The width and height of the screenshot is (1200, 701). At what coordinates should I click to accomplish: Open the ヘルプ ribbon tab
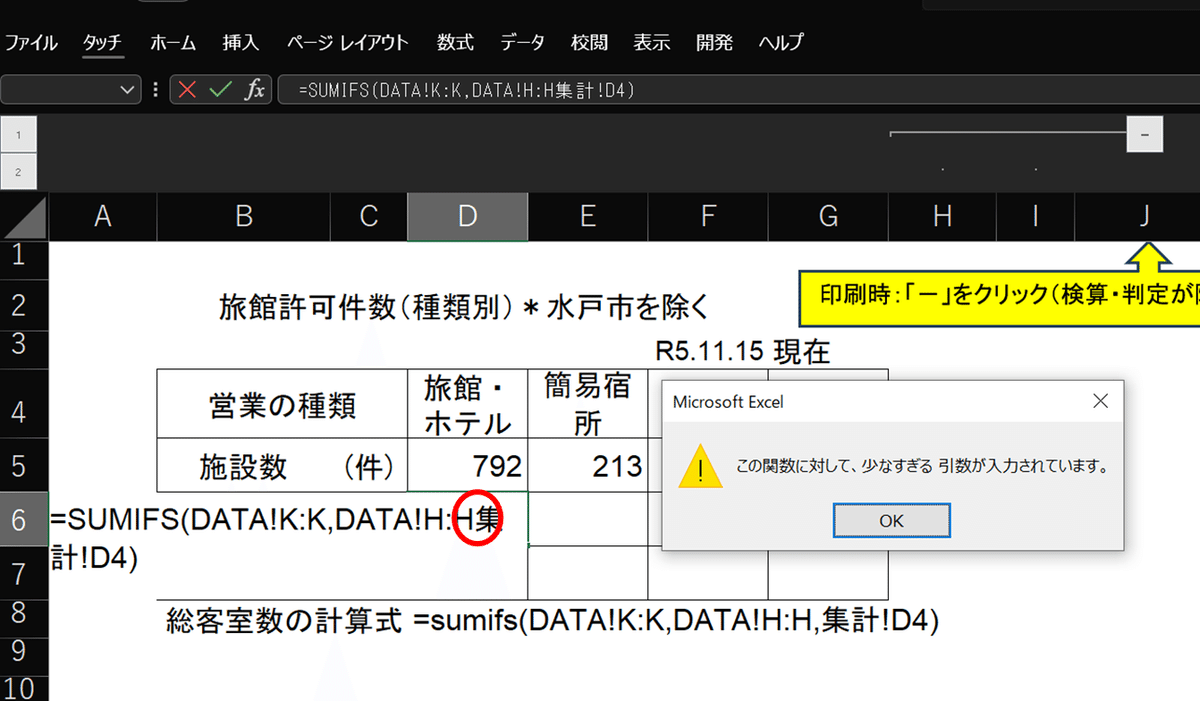coord(781,43)
